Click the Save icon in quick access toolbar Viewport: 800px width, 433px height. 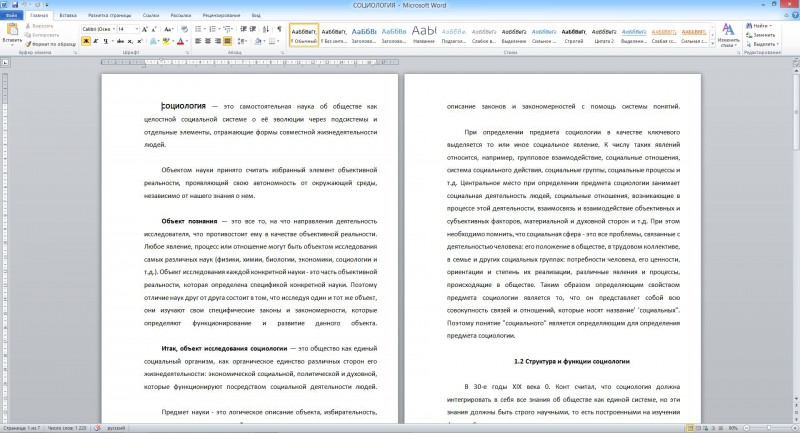click(14, 5)
